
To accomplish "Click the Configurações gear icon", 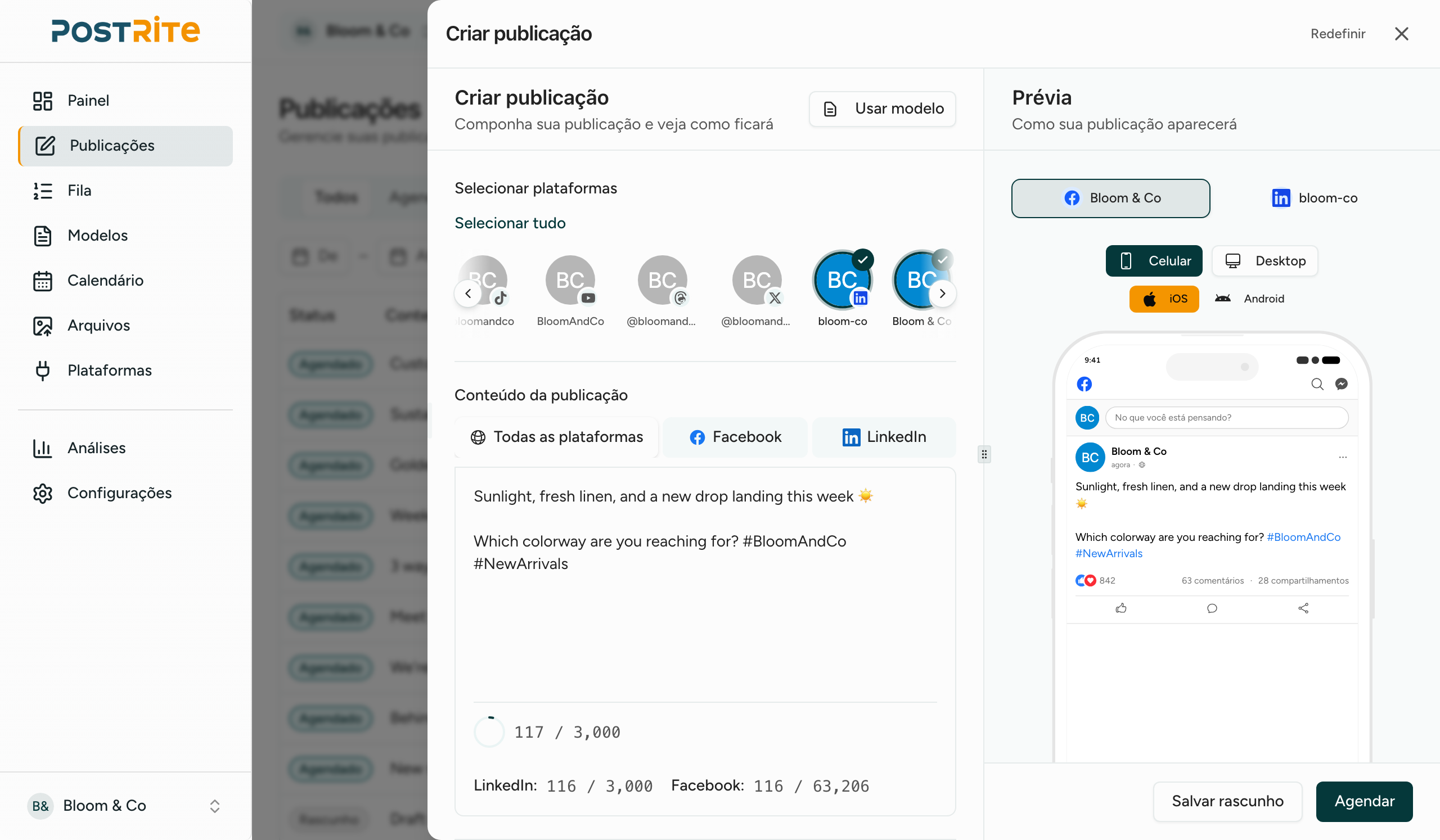I will 42,494.
